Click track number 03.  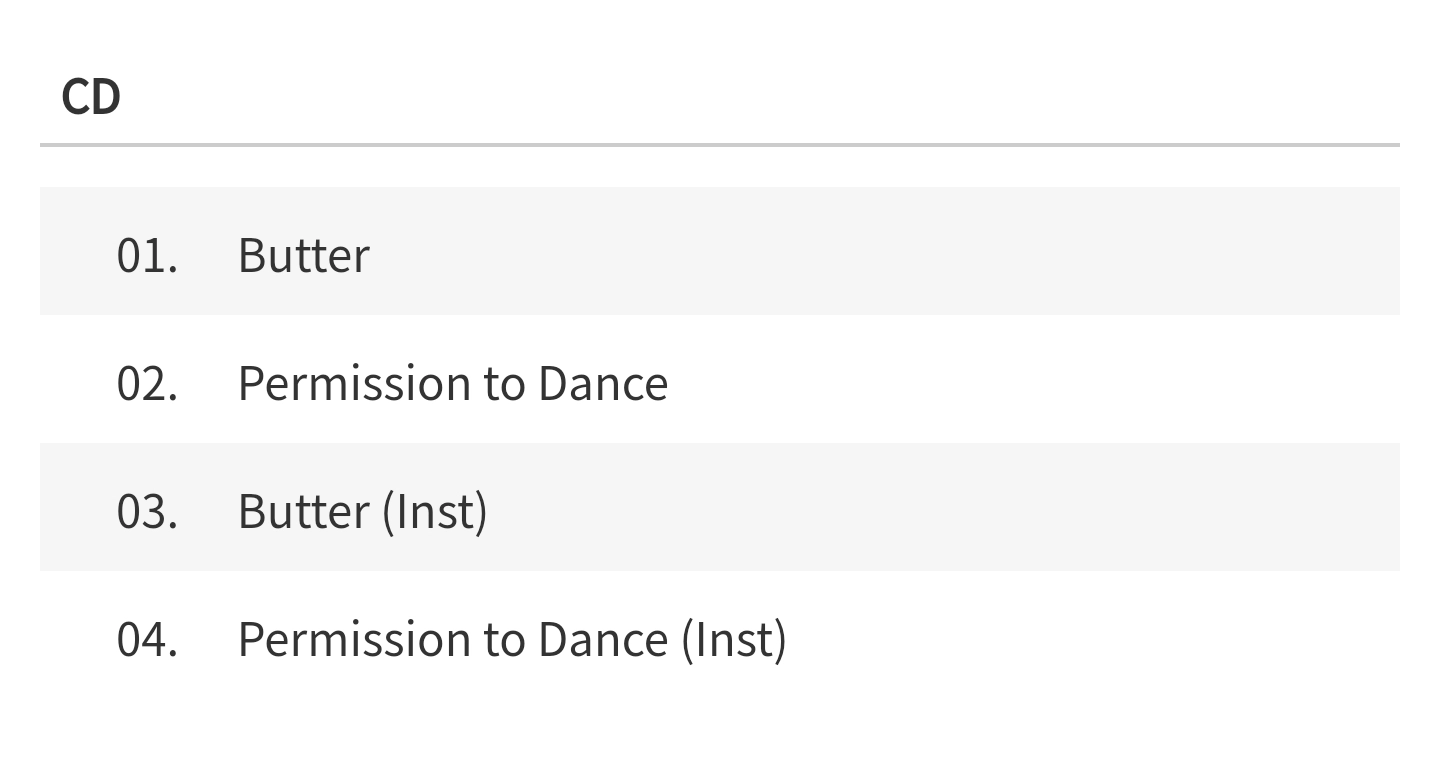pos(147,511)
